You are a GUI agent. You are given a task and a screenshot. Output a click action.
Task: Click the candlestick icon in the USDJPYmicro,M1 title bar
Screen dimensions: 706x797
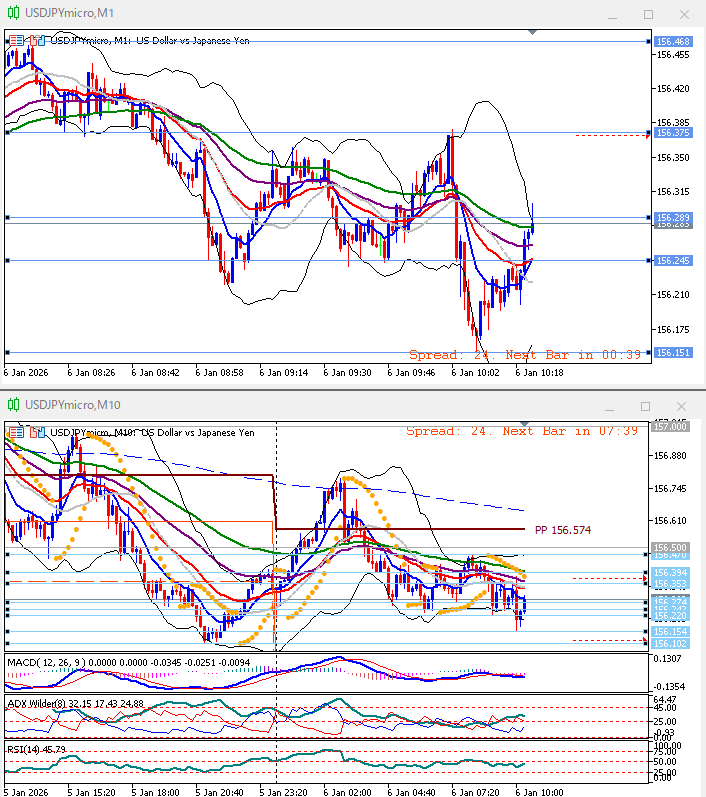pos(13,13)
